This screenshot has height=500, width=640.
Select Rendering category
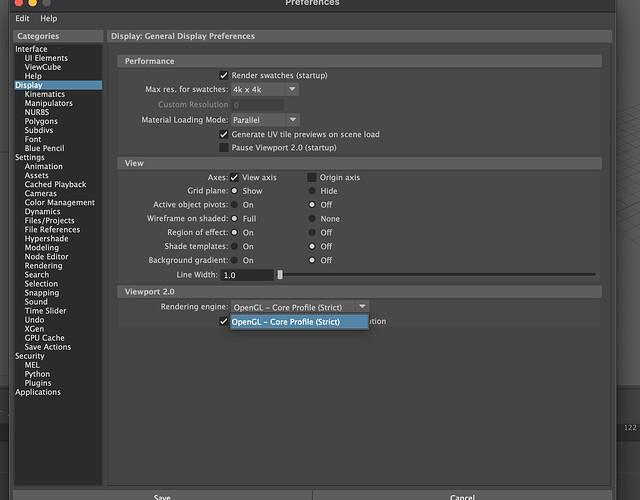pos(43,266)
